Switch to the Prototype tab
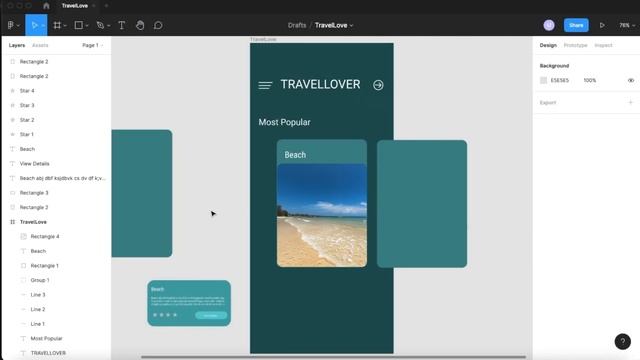Screen dimensions: 640x360 [x=575, y=45]
